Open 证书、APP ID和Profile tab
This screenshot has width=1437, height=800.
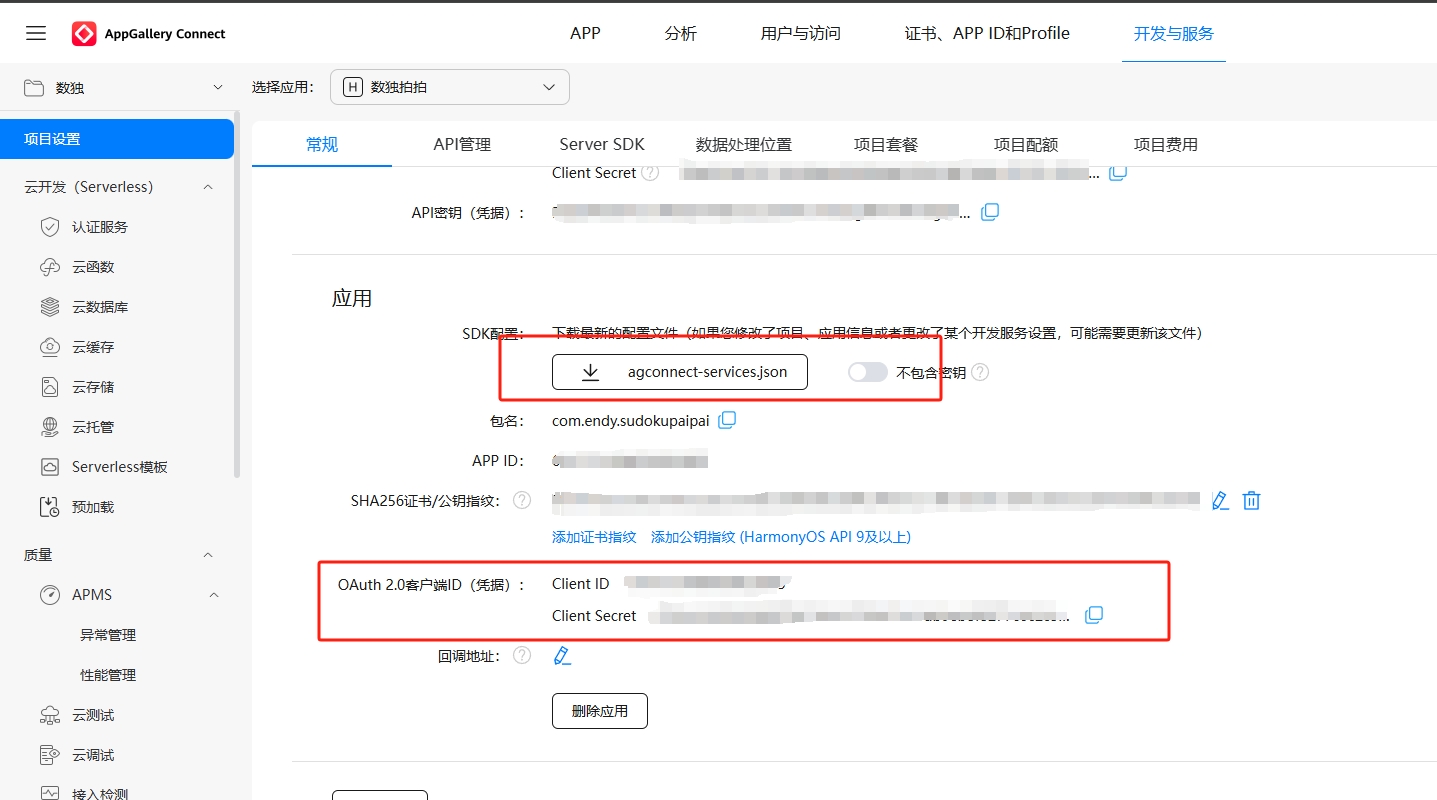987,33
